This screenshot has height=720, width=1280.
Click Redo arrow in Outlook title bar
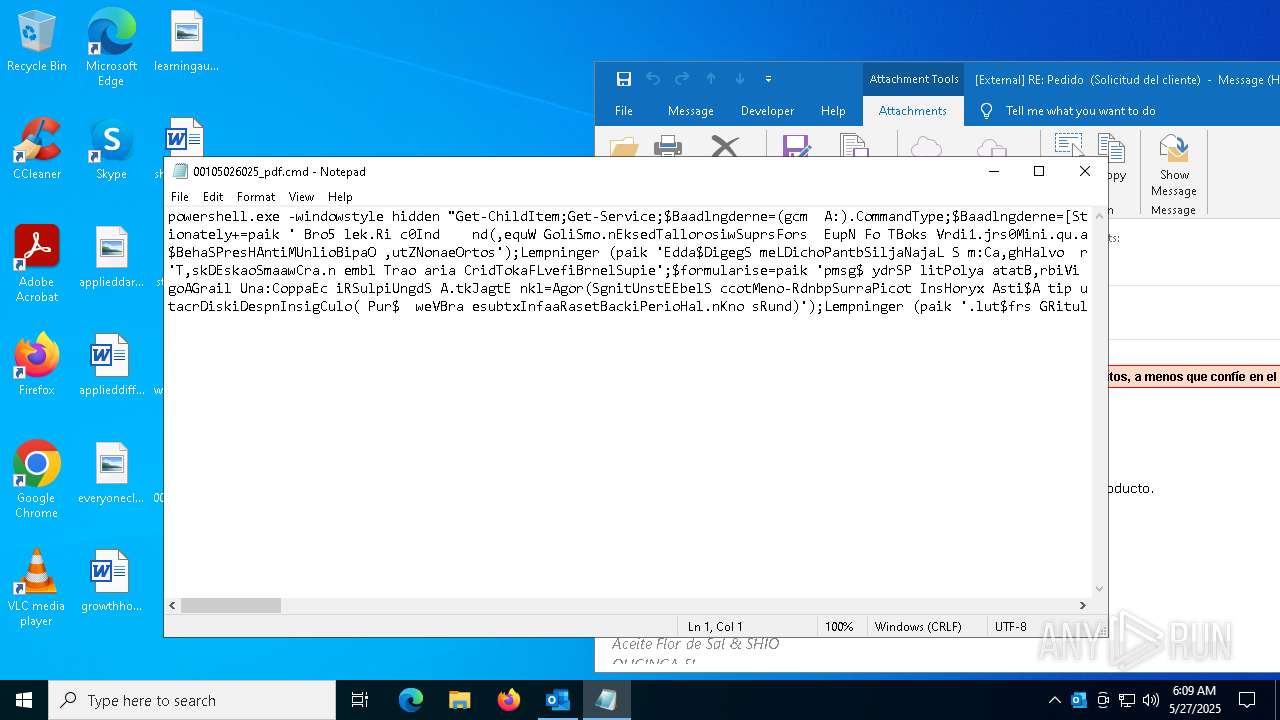682,79
